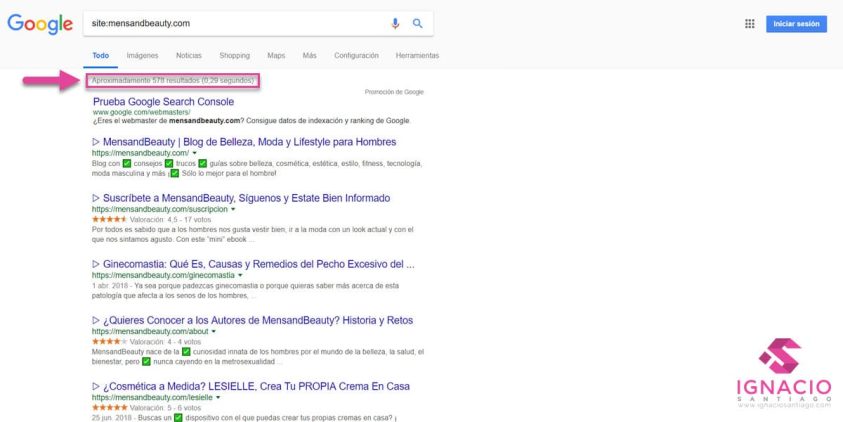Viewport: 843px width, 422px height.
Task: Switch to the Imágenes tab
Action: click(142, 55)
